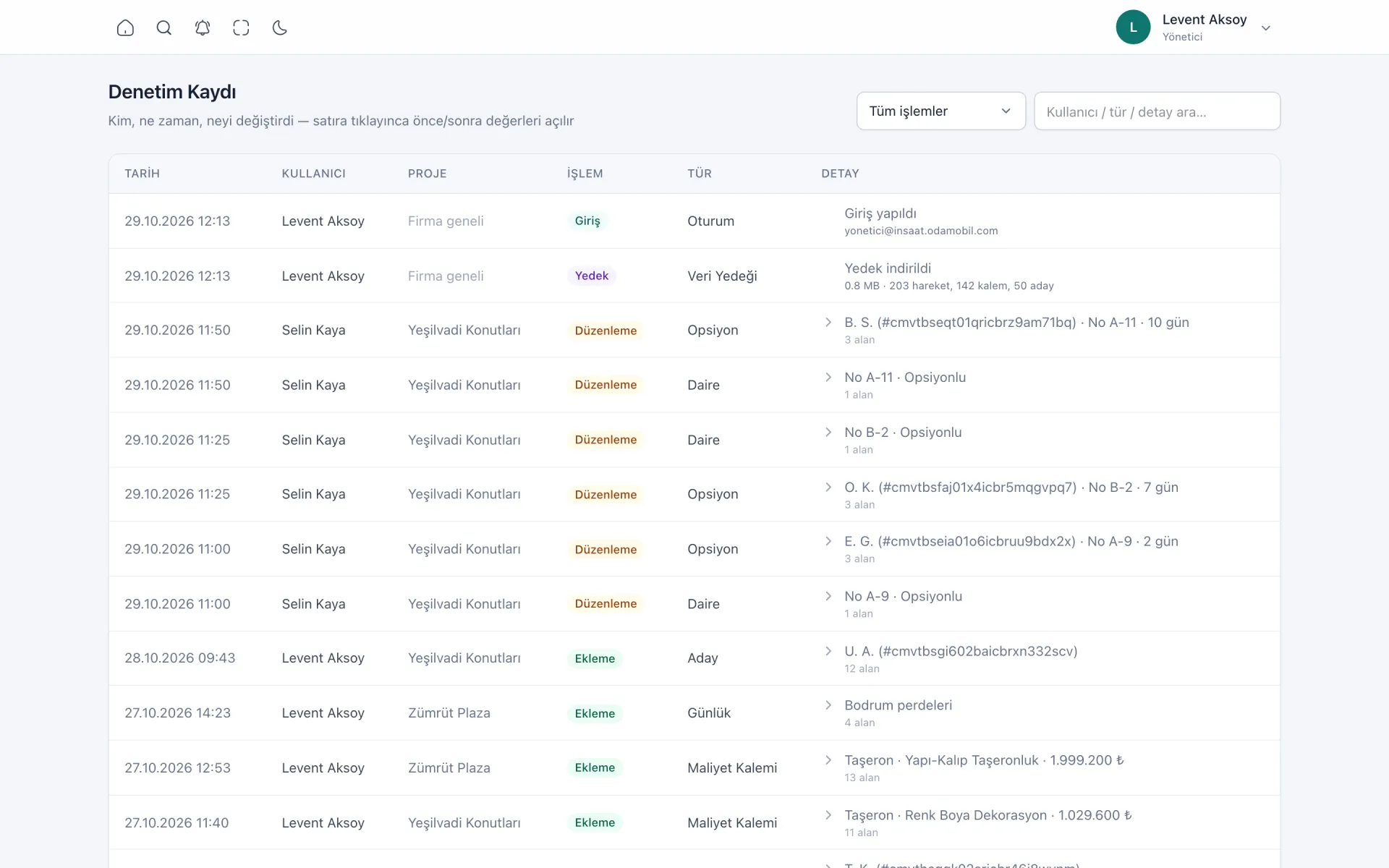The width and height of the screenshot is (1389, 868).
Task: Toggle fullscreen mode icon
Action: click(241, 27)
